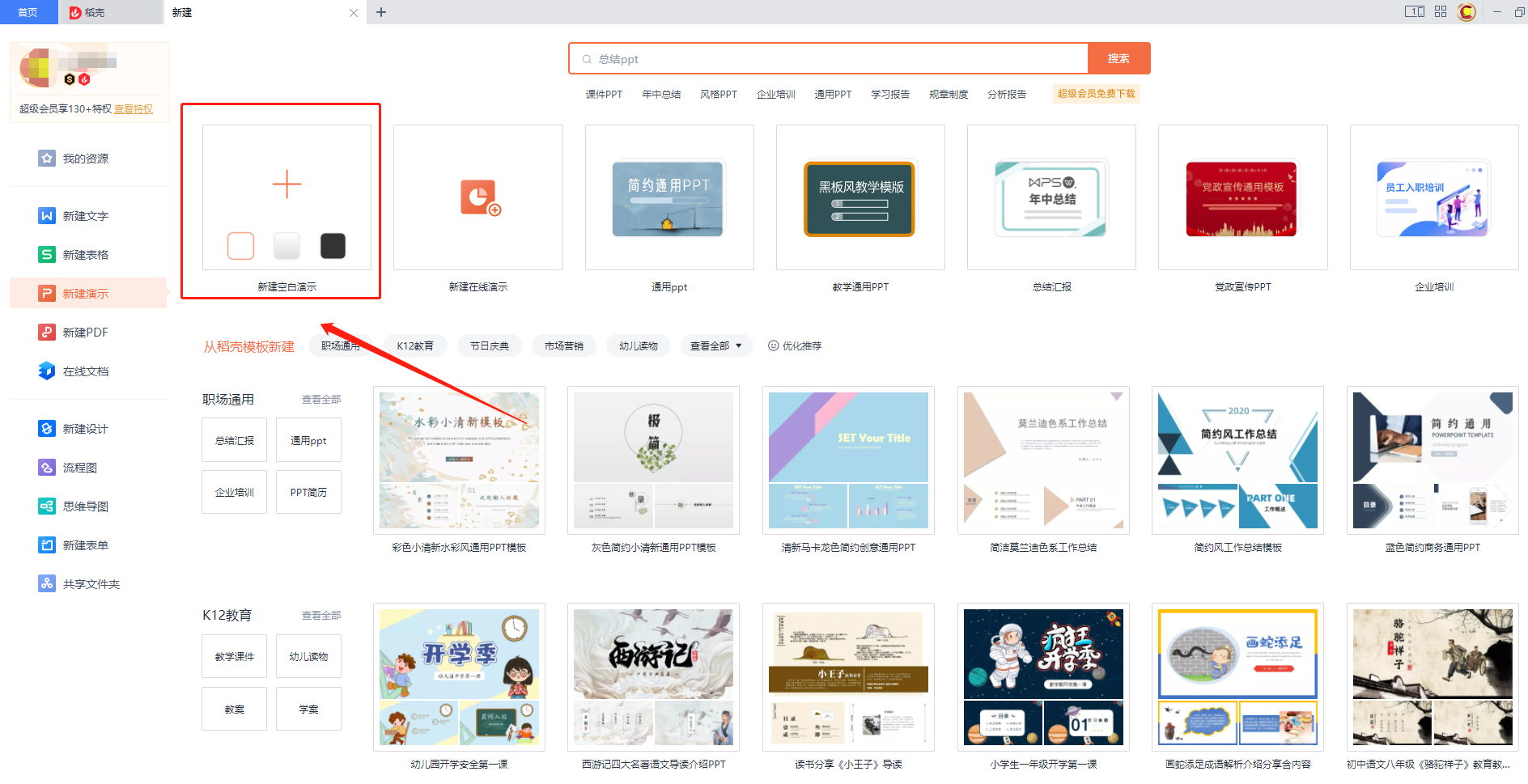Click the 风格PPT search suggestion

point(719,94)
